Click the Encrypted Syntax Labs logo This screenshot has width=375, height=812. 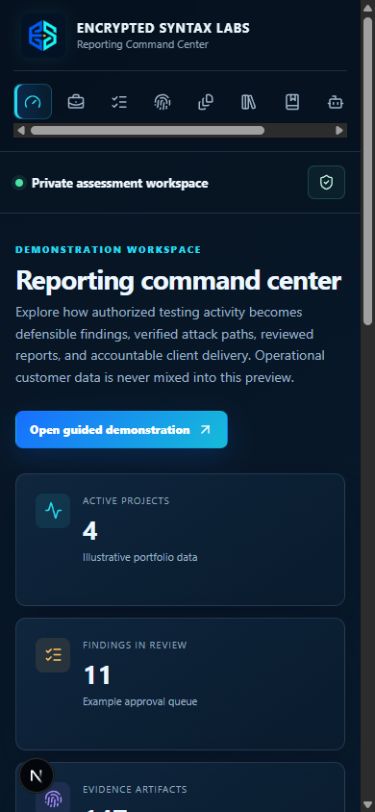[42, 35]
